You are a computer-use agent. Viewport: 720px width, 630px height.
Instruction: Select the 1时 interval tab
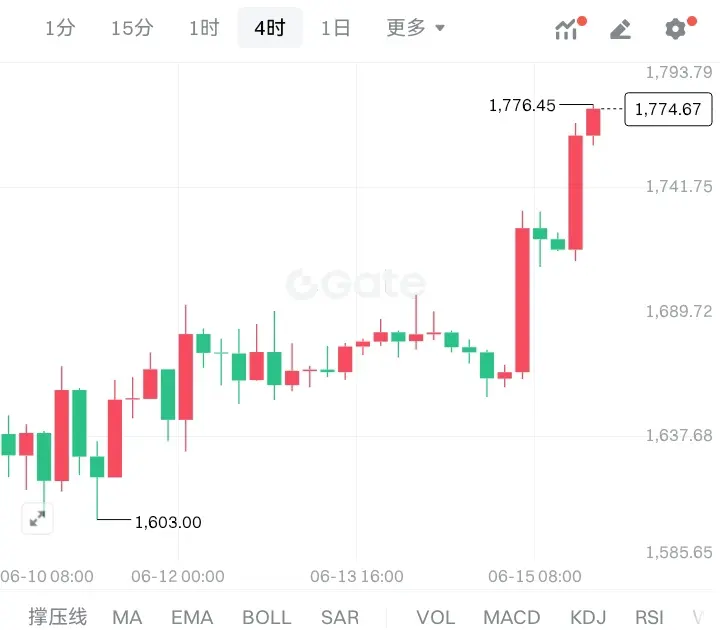pos(204,28)
